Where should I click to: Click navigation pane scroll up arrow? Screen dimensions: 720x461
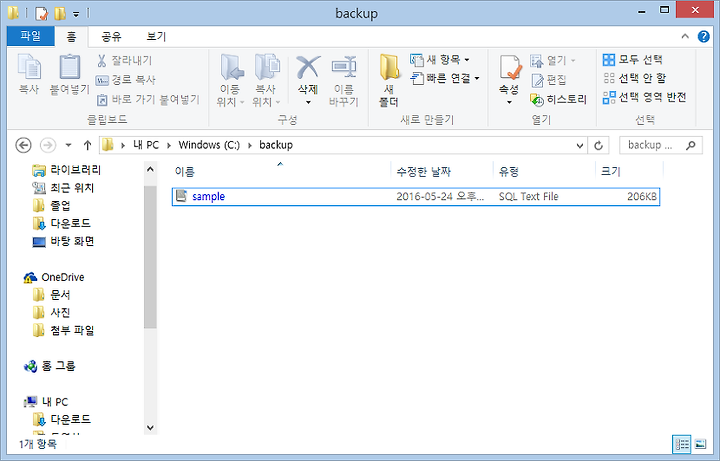click(150, 169)
